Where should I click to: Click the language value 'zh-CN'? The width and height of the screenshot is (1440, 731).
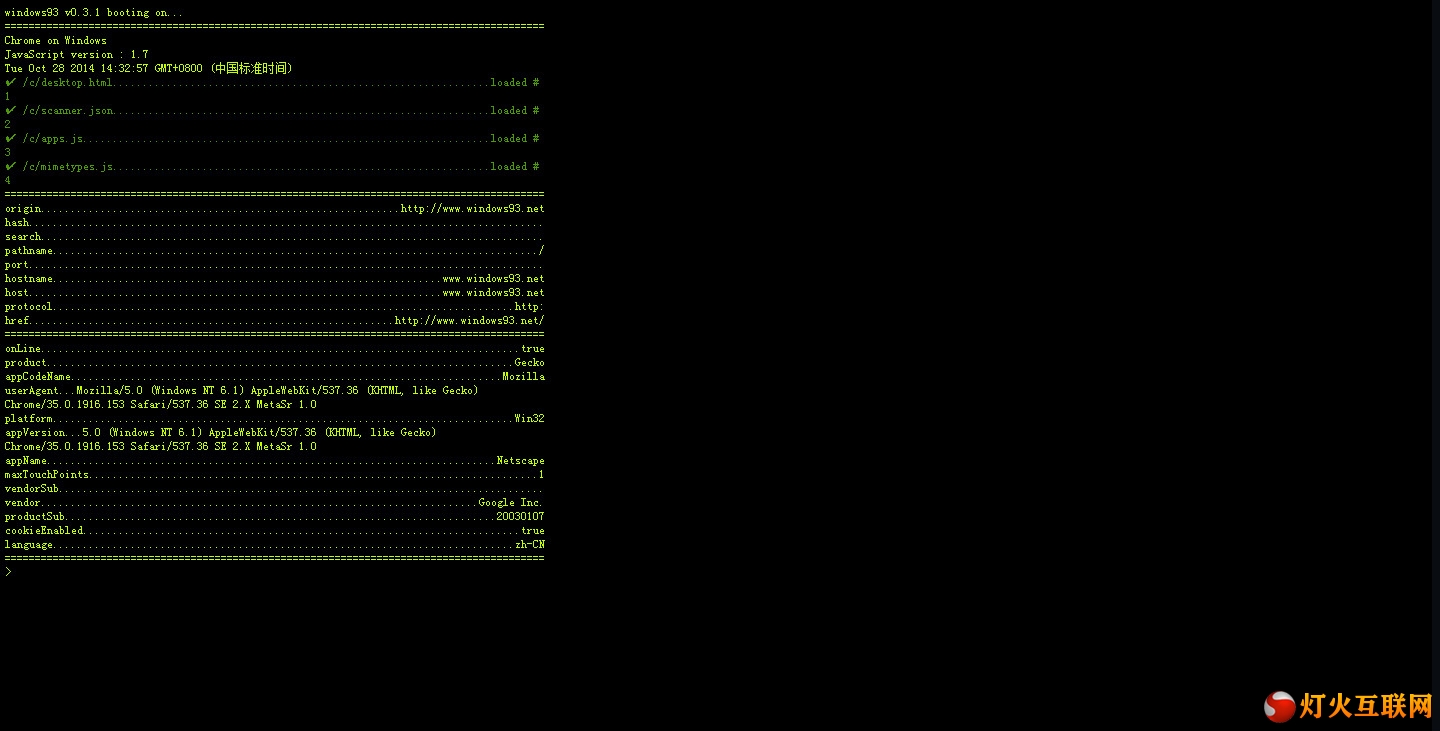click(x=530, y=545)
